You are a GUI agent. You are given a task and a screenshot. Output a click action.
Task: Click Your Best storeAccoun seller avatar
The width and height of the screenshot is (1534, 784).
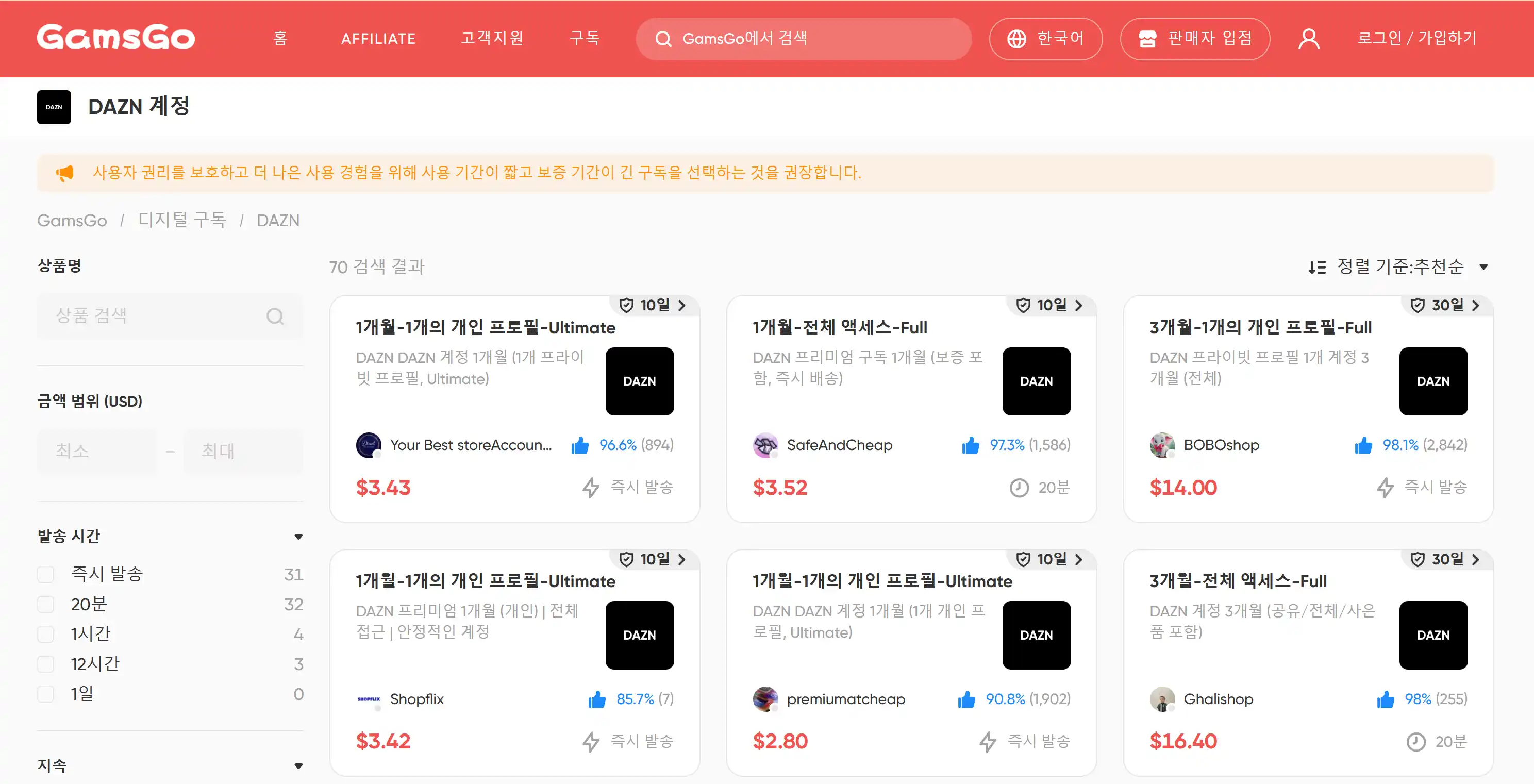368,445
